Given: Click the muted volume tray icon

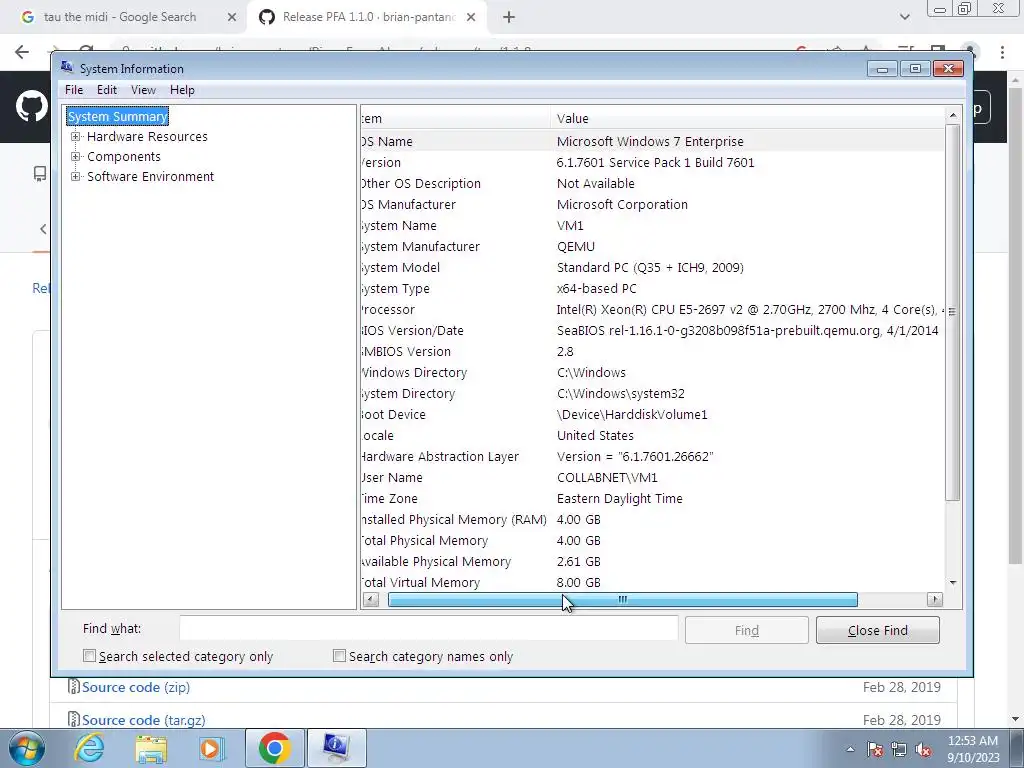Looking at the screenshot, I should click(923, 749).
